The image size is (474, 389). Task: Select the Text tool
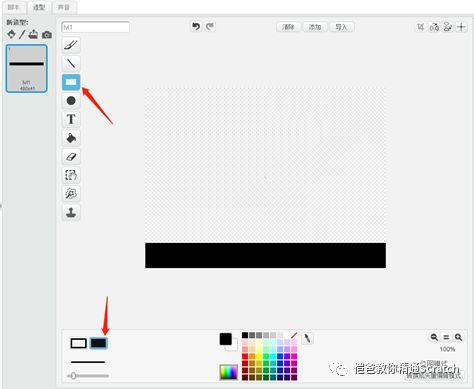click(71, 119)
